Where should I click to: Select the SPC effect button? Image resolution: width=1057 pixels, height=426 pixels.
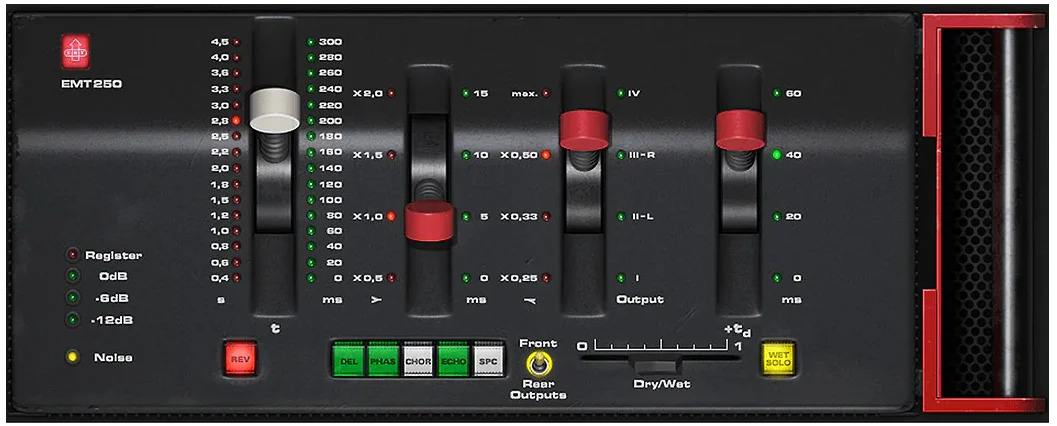tap(487, 360)
